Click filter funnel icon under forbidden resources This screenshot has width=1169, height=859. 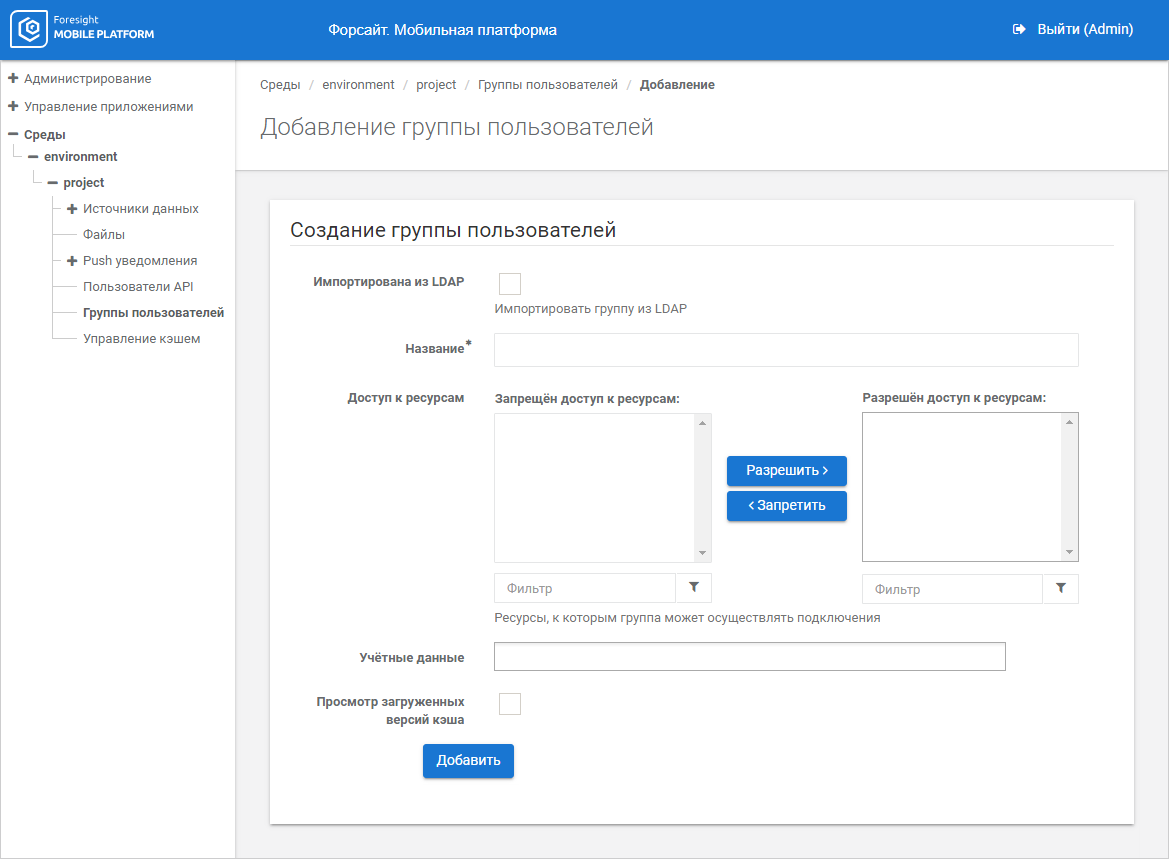point(694,588)
